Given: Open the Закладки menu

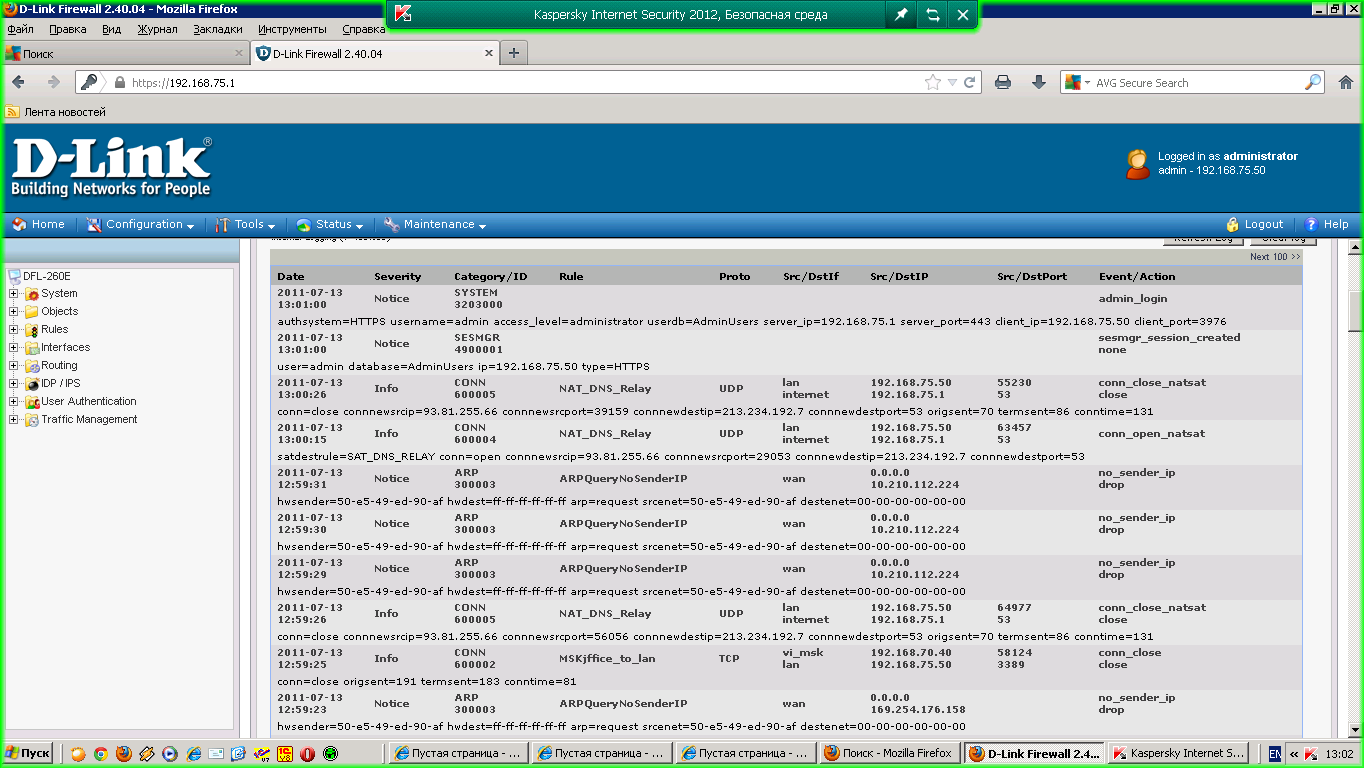Looking at the screenshot, I should pyautogui.click(x=218, y=30).
